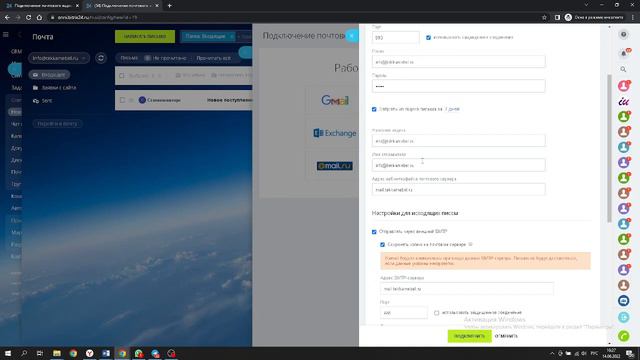Switch to the first browser tab
The image size is (640, 360).
pos(41,6)
